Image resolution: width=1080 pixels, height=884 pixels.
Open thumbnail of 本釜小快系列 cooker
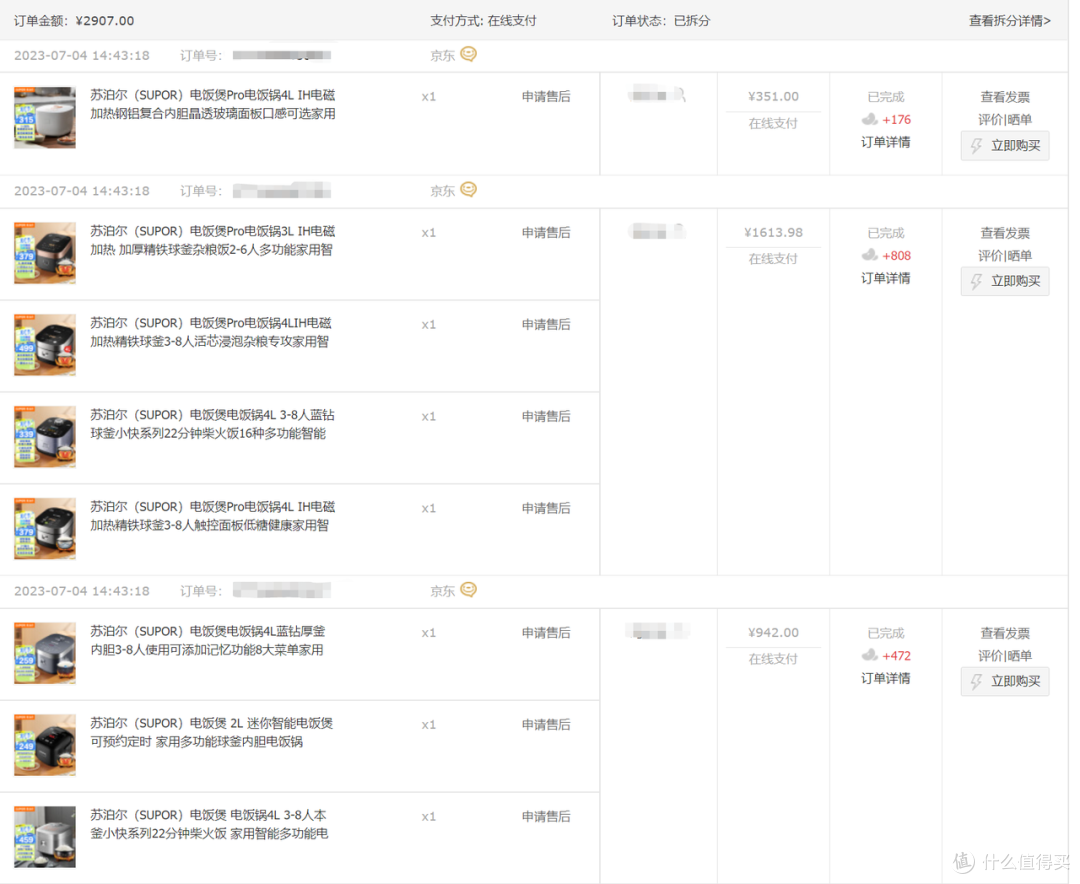[45, 836]
